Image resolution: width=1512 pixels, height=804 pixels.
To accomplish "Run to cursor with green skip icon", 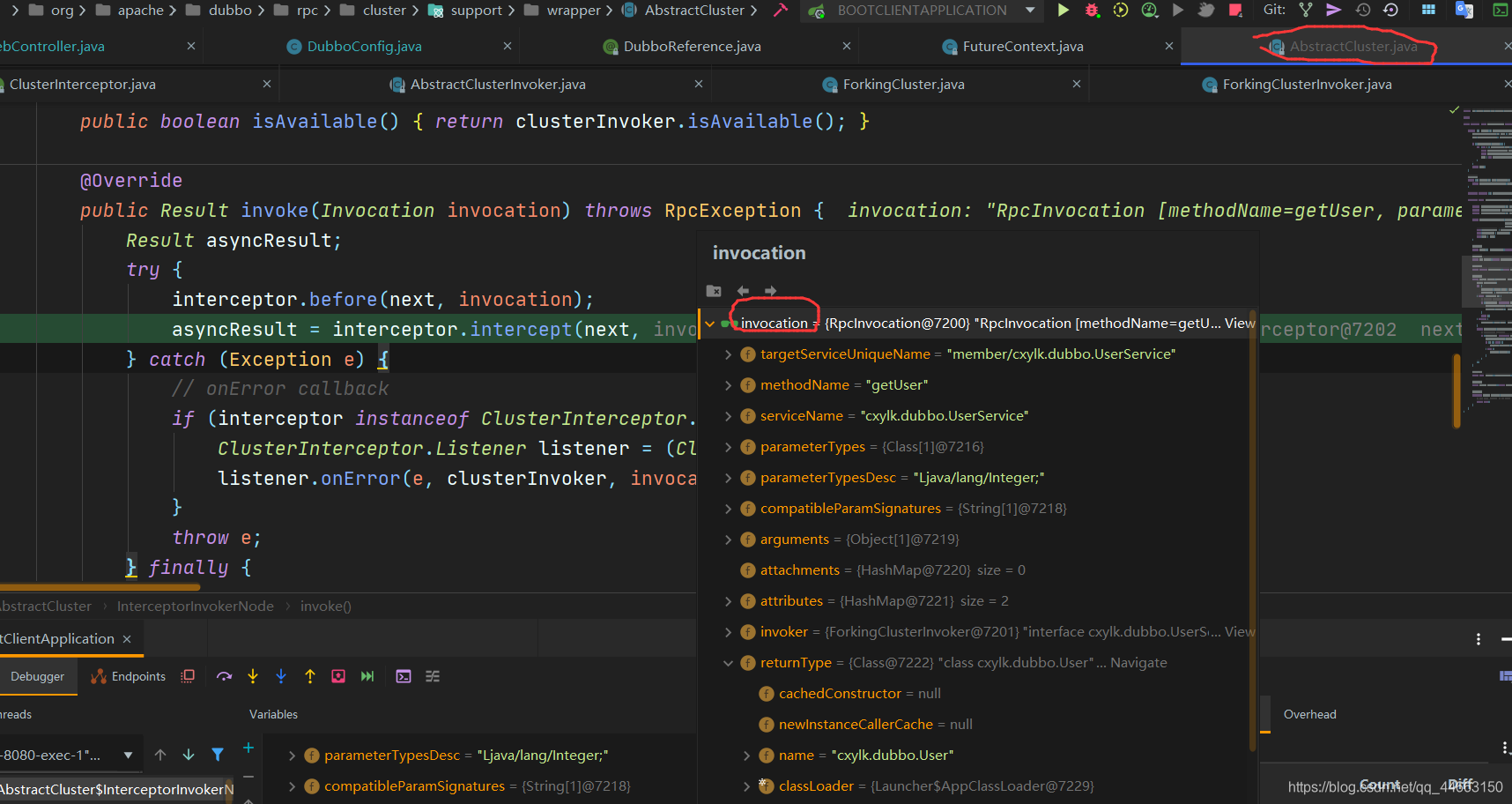I will [367, 676].
